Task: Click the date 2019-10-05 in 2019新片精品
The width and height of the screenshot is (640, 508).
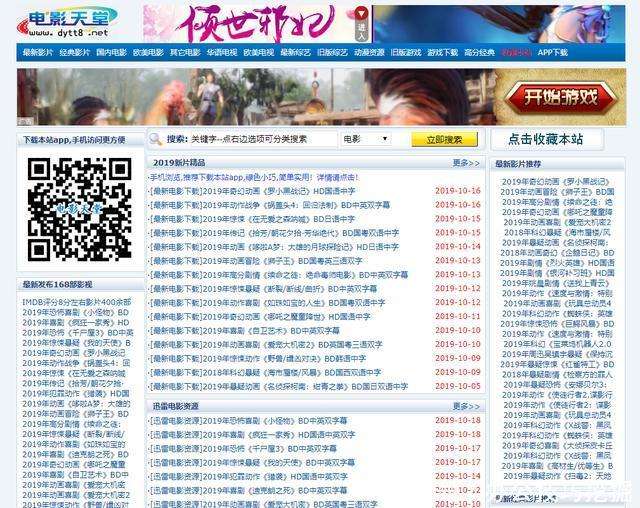Action: [x=458, y=386]
